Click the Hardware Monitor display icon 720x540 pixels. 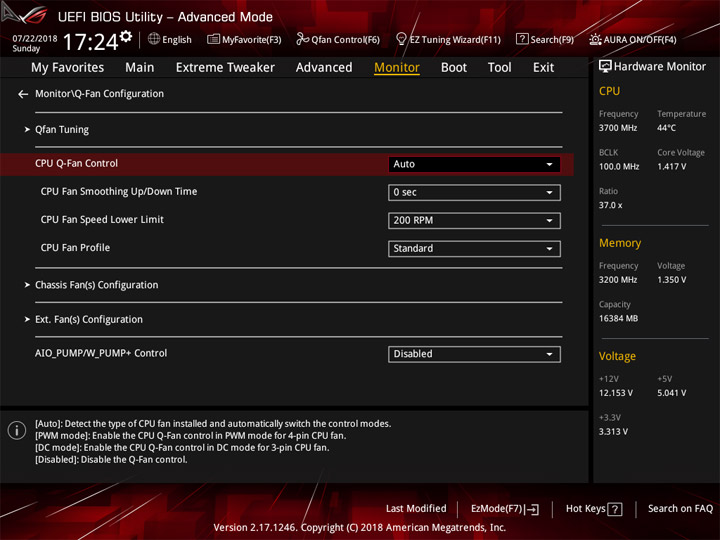(605, 67)
